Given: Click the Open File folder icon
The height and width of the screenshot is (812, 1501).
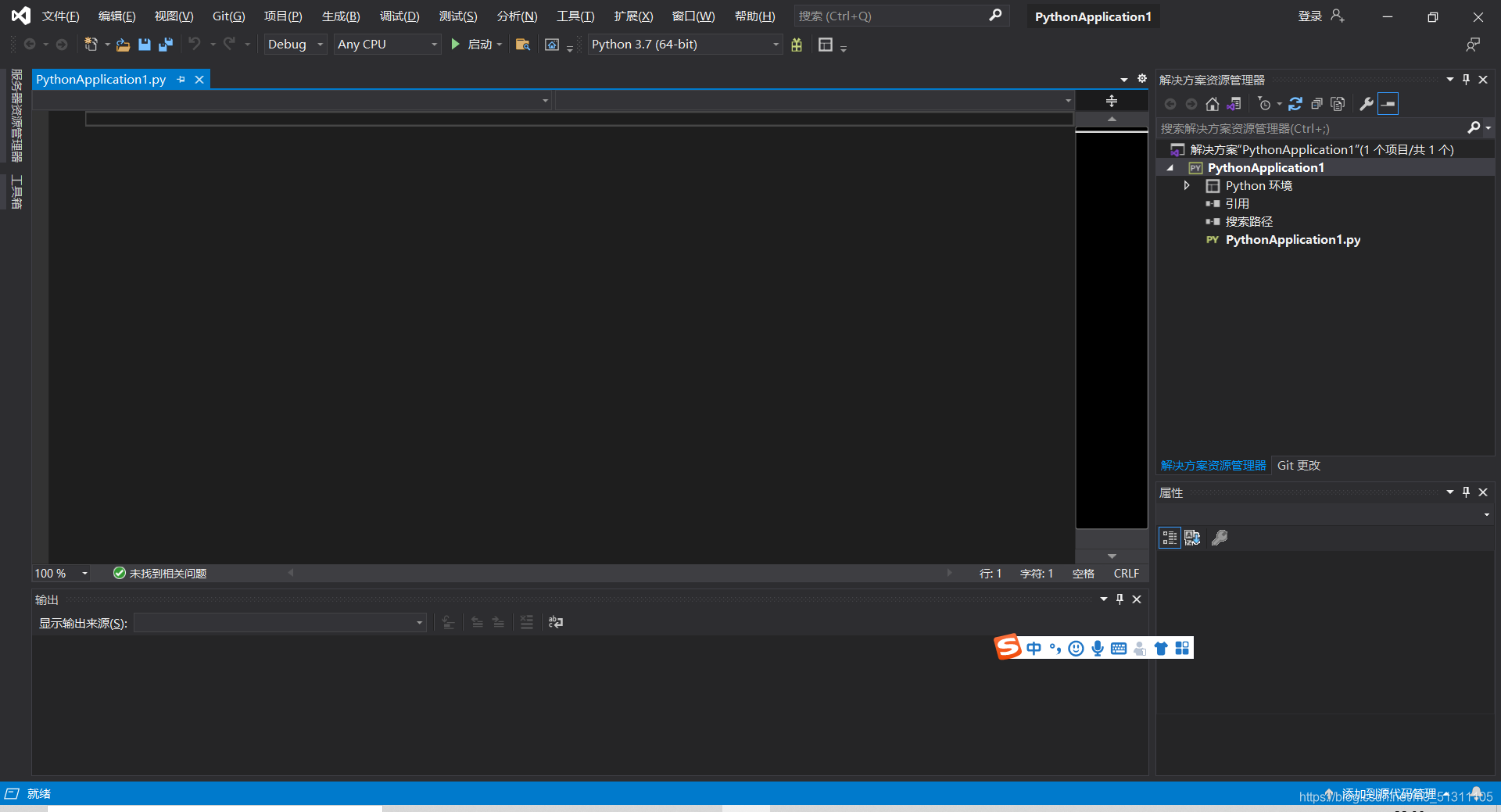Looking at the screenshot, I should (x=123, y=45).
